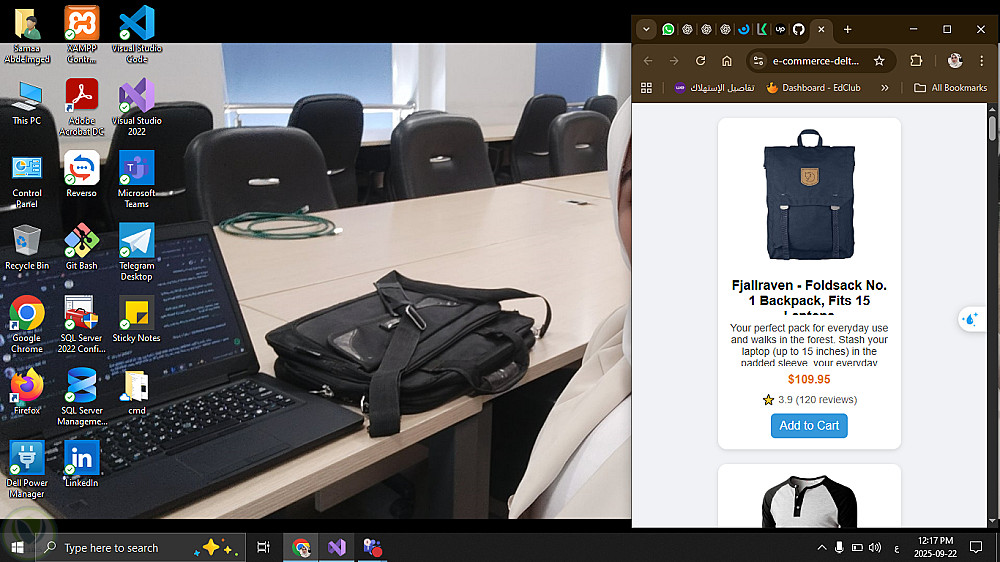Open the Chrome extensions puzzle icon

916,61
